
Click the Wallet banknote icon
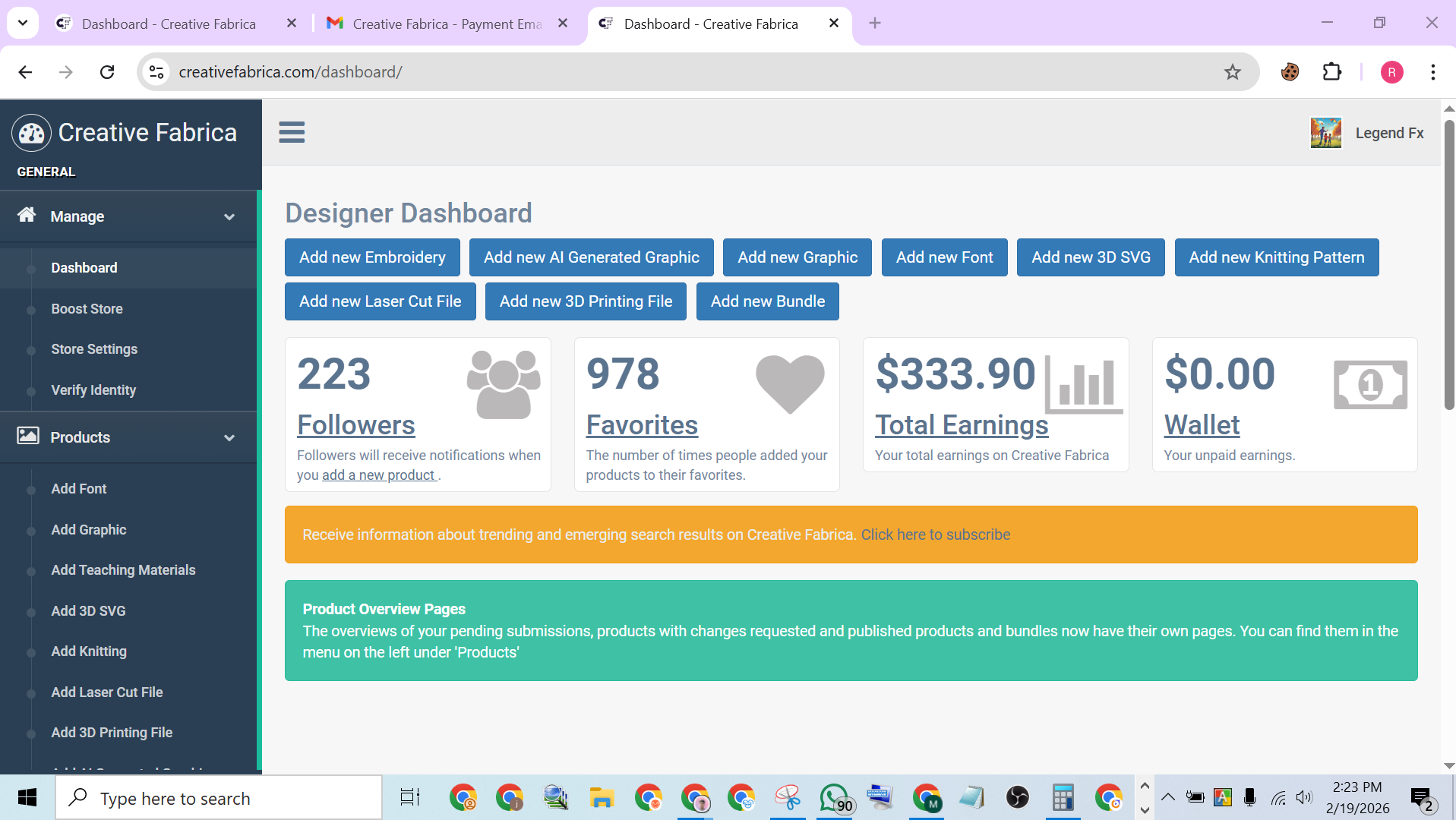[x=1369, y=383]
